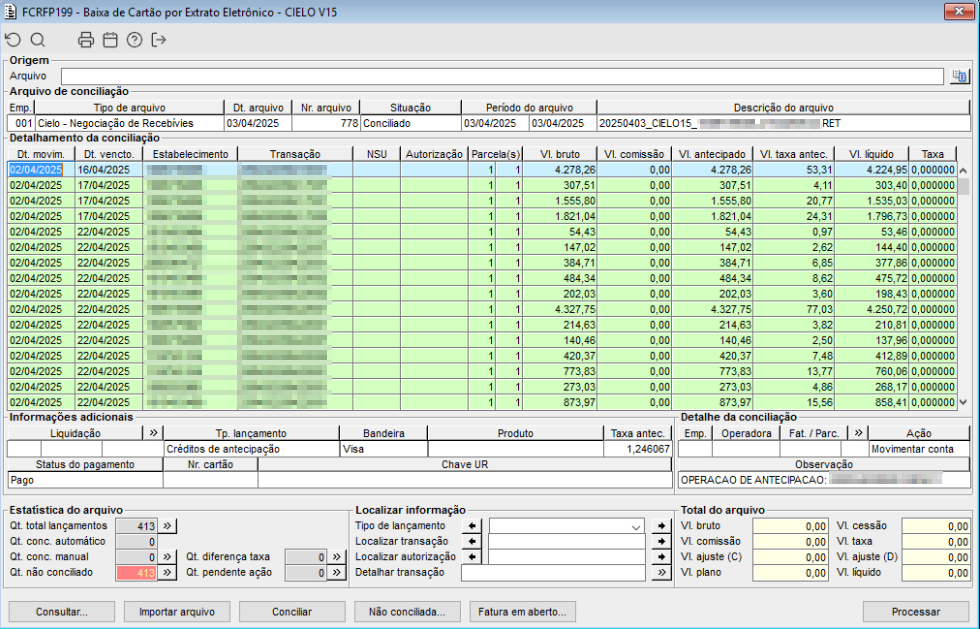This screenshot has width=980, height=629.
Task: Click the Vl. líquido cell 858,41
Action: [x=871, y=403]
